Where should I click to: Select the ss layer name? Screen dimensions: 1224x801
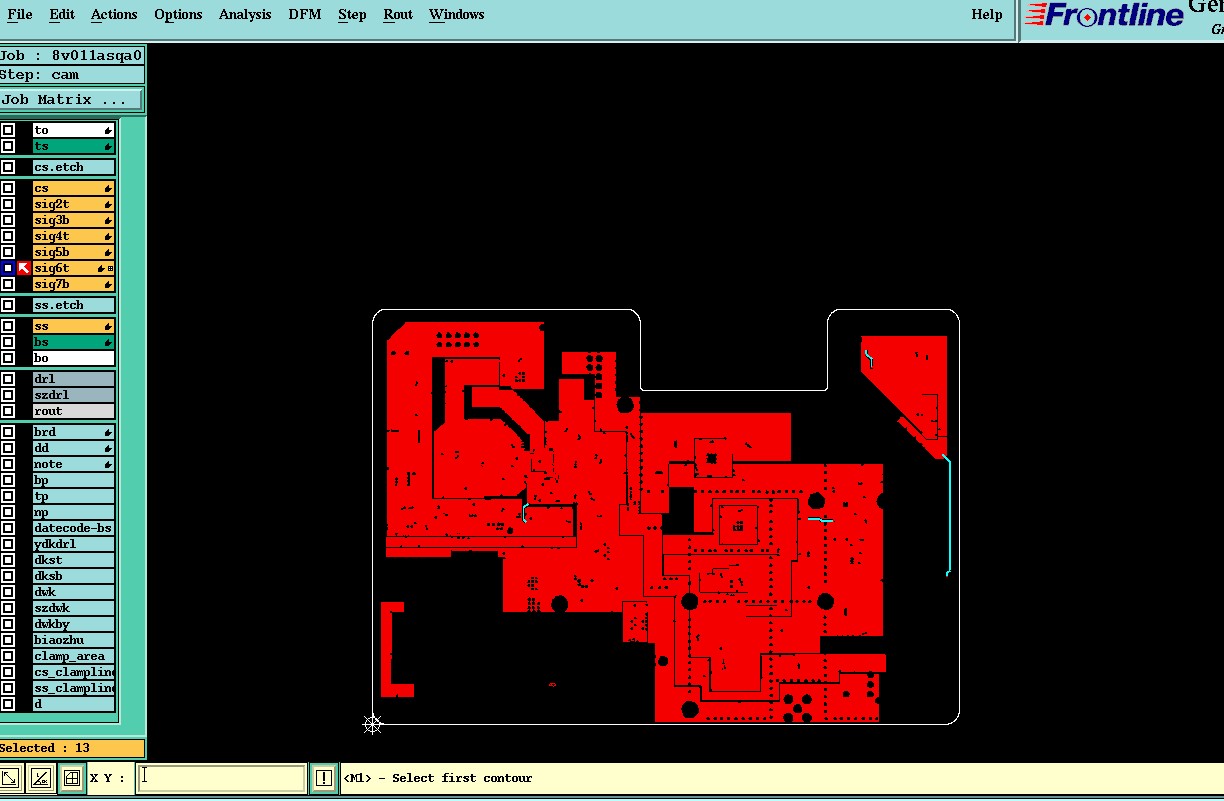click(73, 326)
